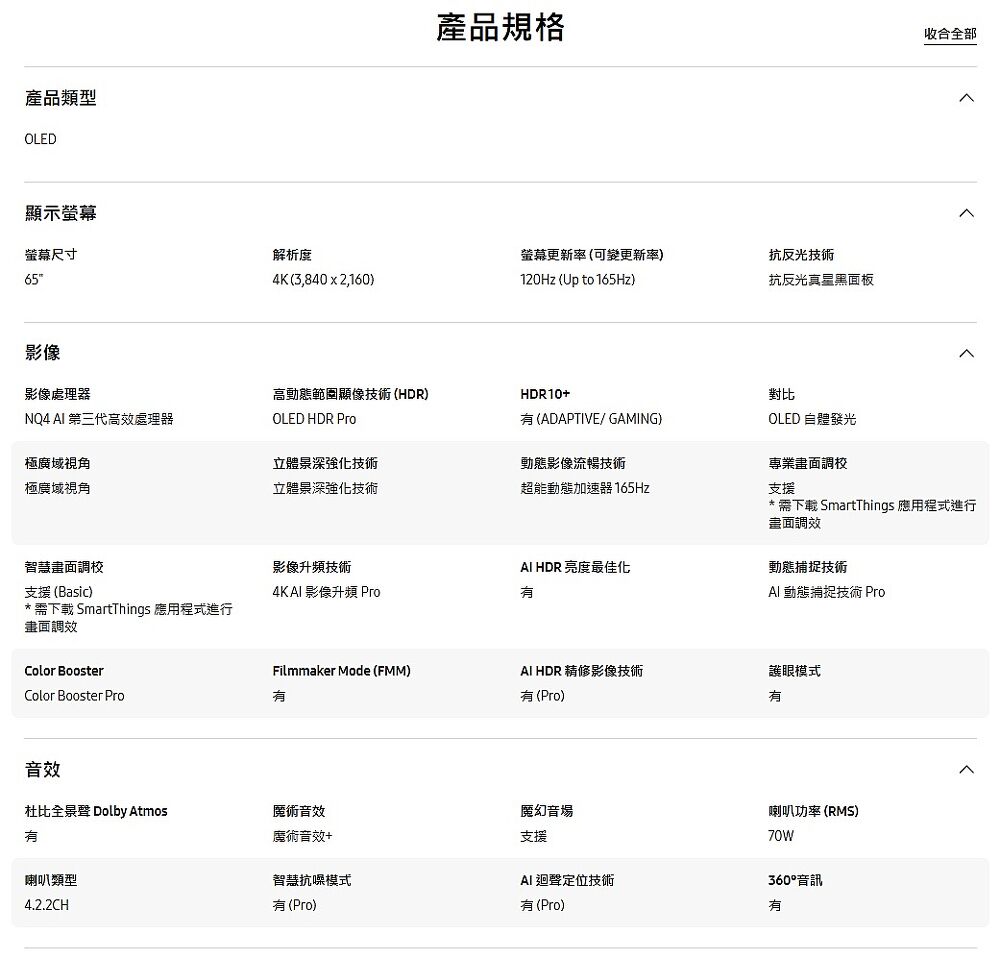
Task: Click the HDR10+ label
Action: tap(545, 394)
